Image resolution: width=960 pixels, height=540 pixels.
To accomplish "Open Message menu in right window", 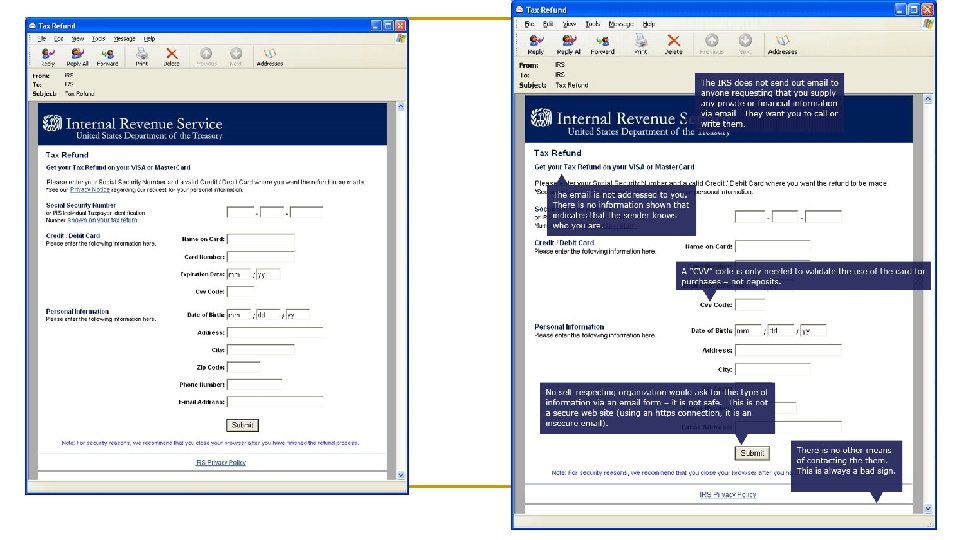I will tap(621, 24).
